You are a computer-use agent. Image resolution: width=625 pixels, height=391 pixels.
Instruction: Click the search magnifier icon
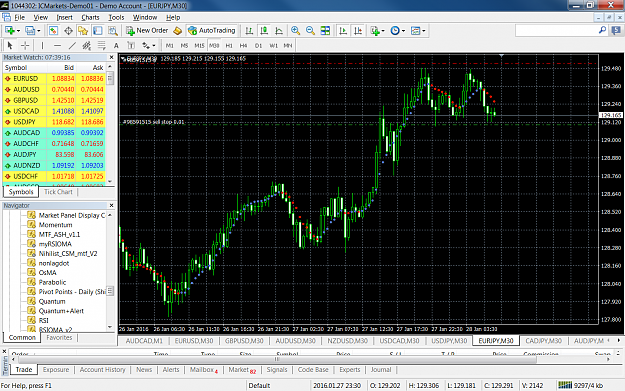coord(602,30)
